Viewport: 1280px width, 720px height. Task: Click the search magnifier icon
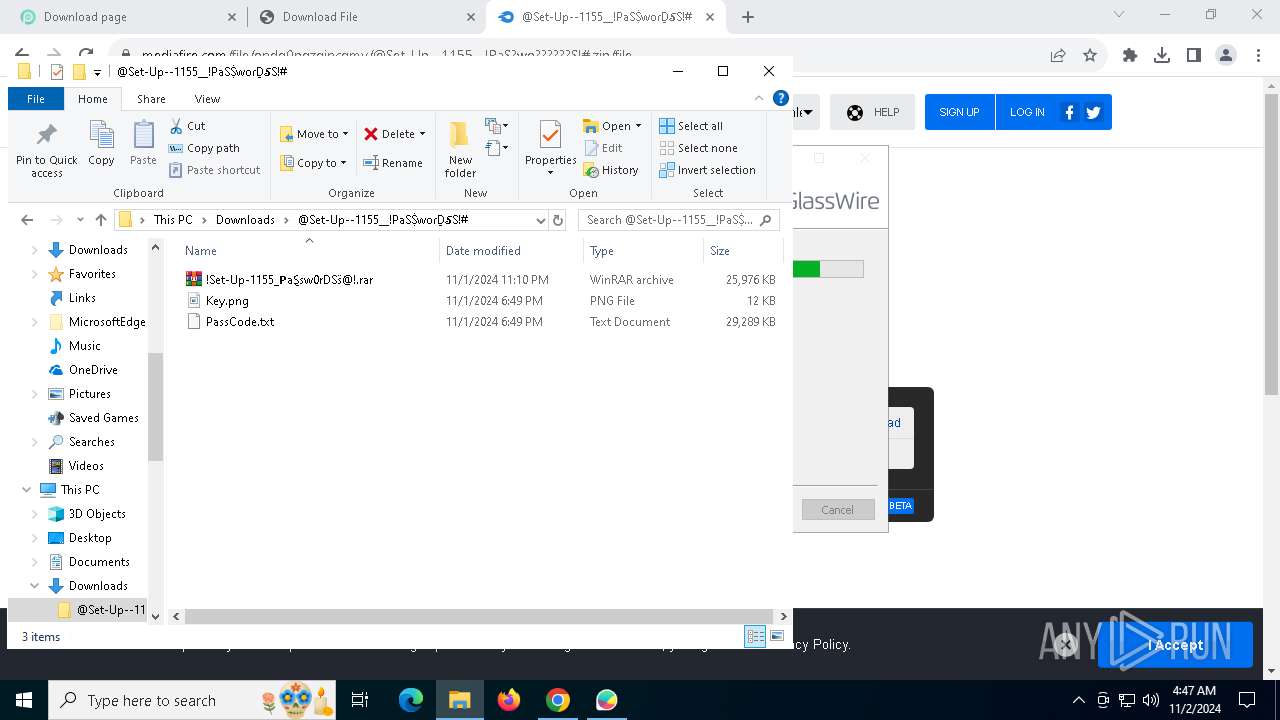(767, 220)
